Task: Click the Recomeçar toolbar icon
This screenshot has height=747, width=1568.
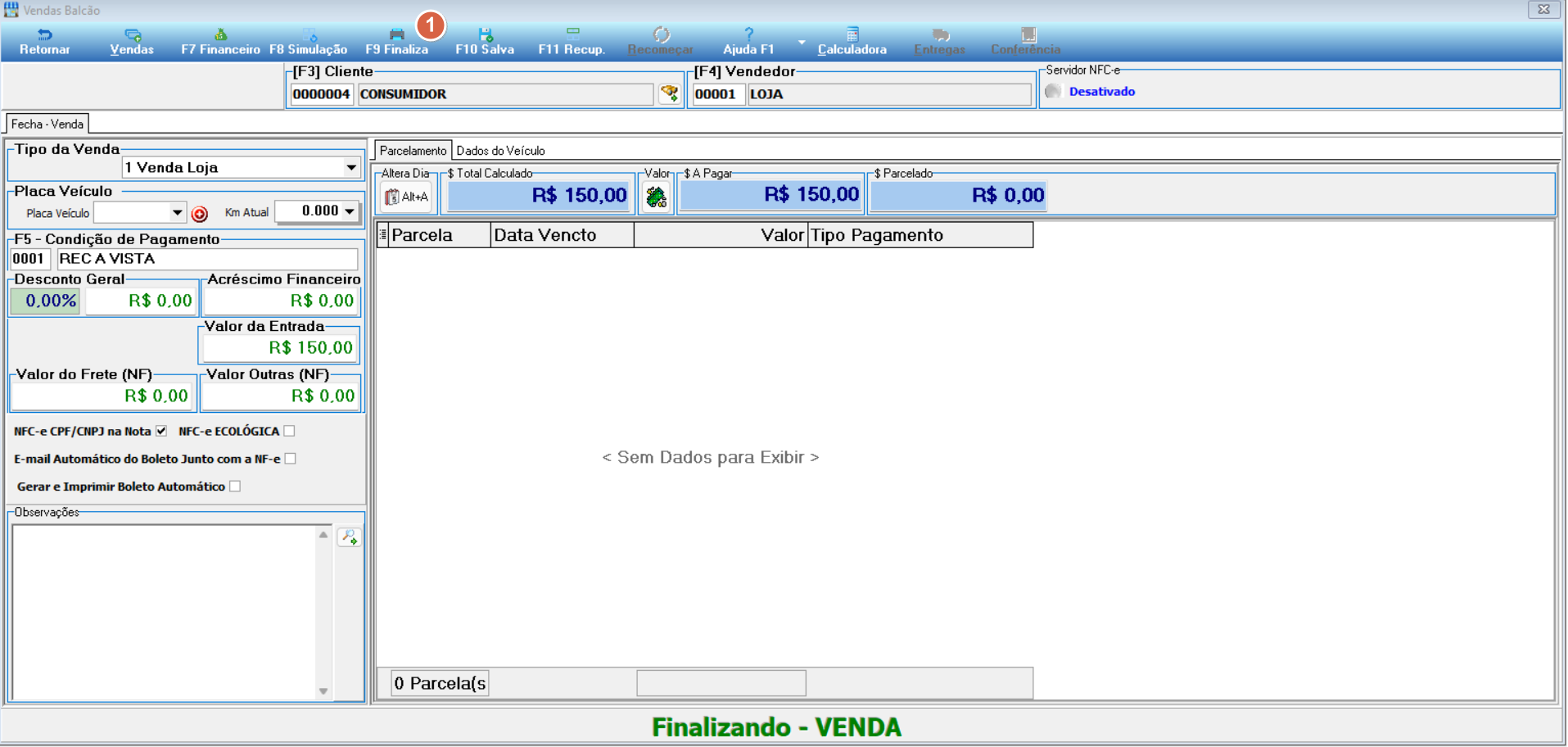Action: click(x=661, y=42)
